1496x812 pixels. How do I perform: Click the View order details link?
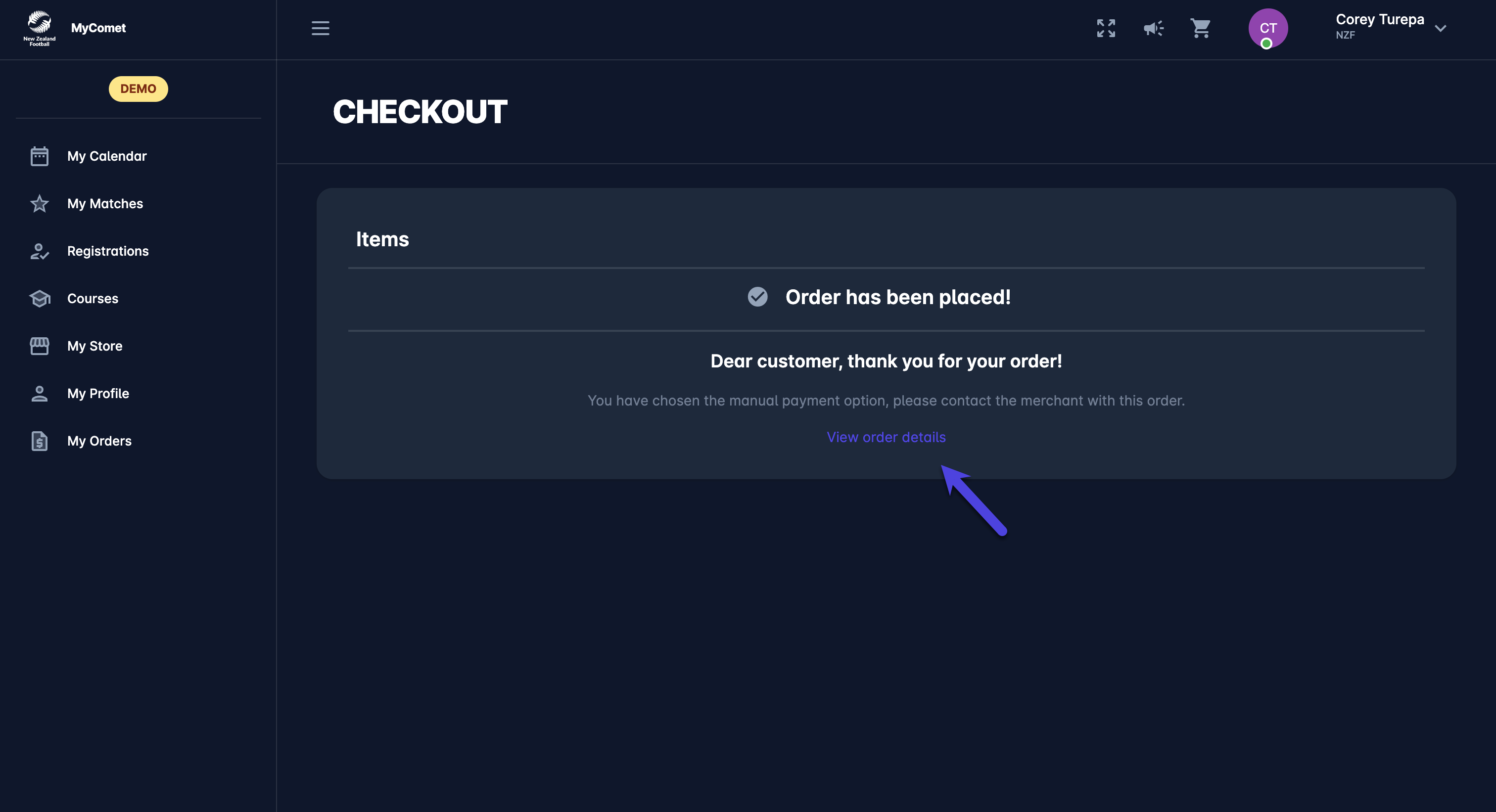coord(886,437)
